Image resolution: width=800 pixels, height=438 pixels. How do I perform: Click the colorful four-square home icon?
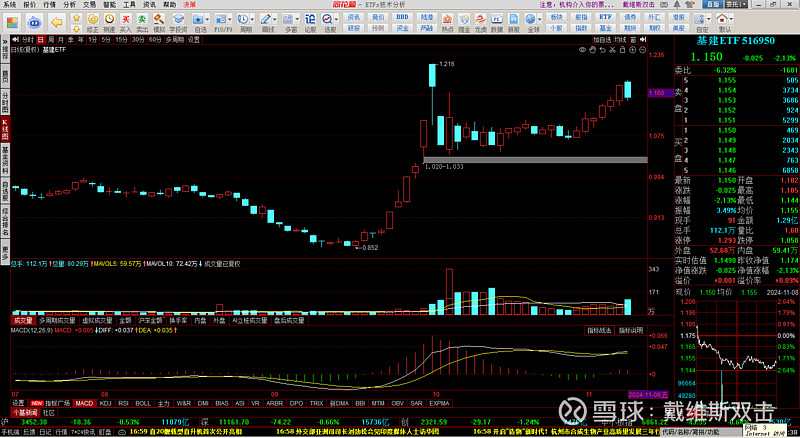click(12, 22)
